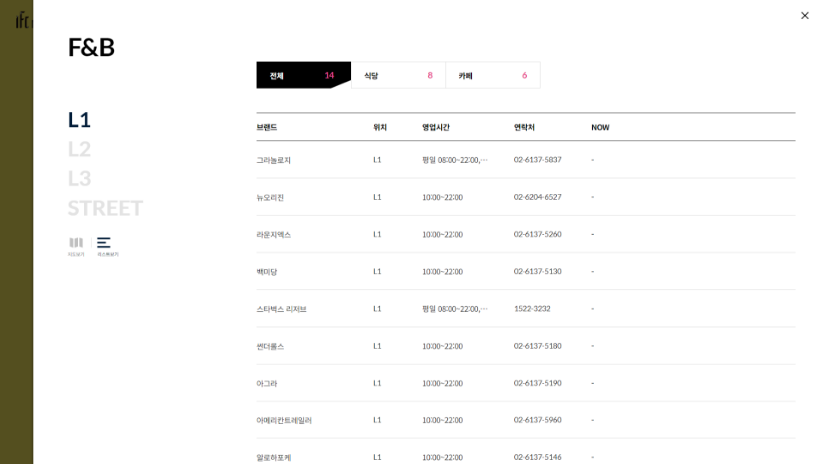Choose floor L1 in the floor list

point(79,120)
